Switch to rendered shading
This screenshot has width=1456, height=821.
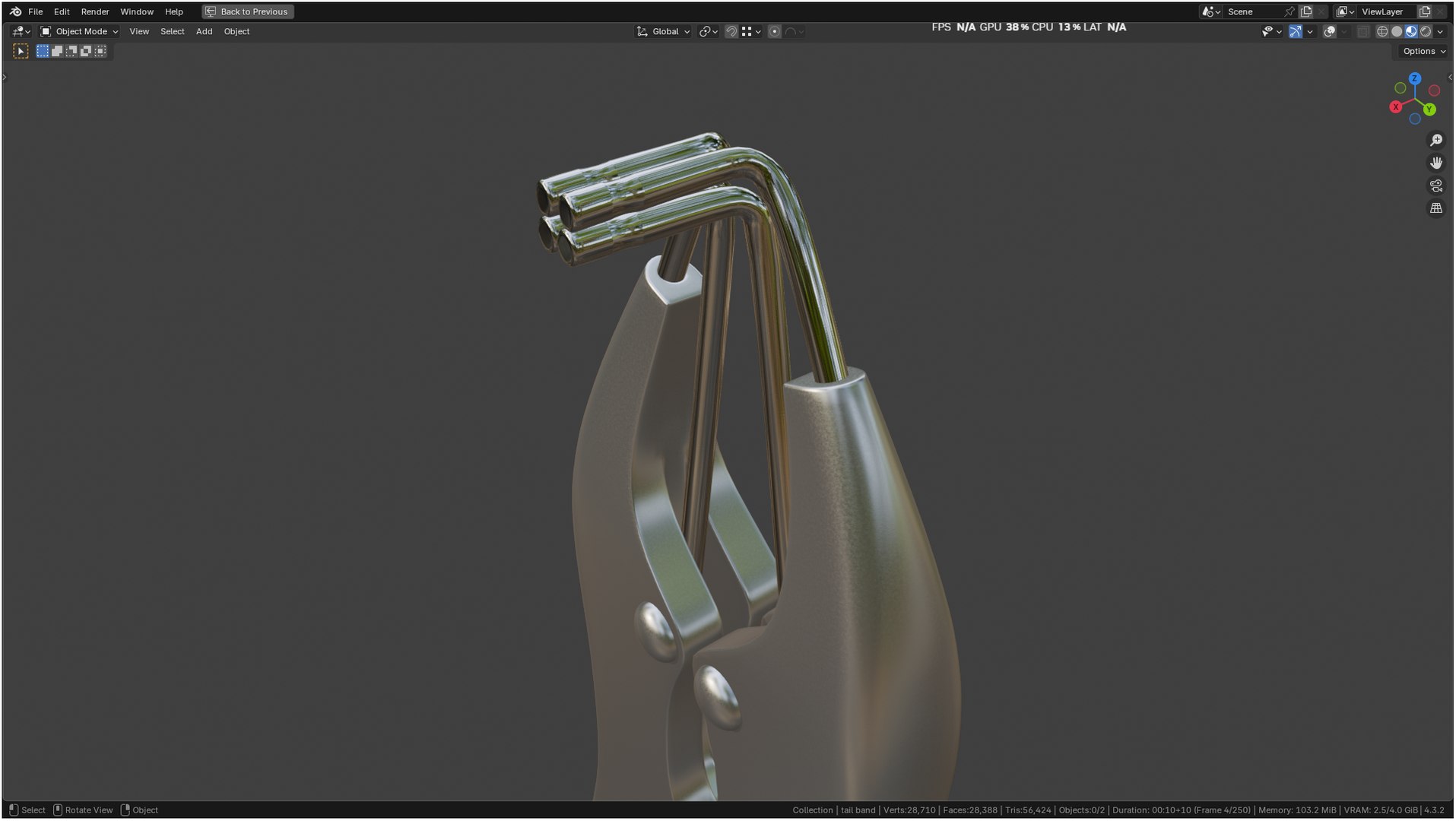pyautogui.click(x=1426, y=31)
